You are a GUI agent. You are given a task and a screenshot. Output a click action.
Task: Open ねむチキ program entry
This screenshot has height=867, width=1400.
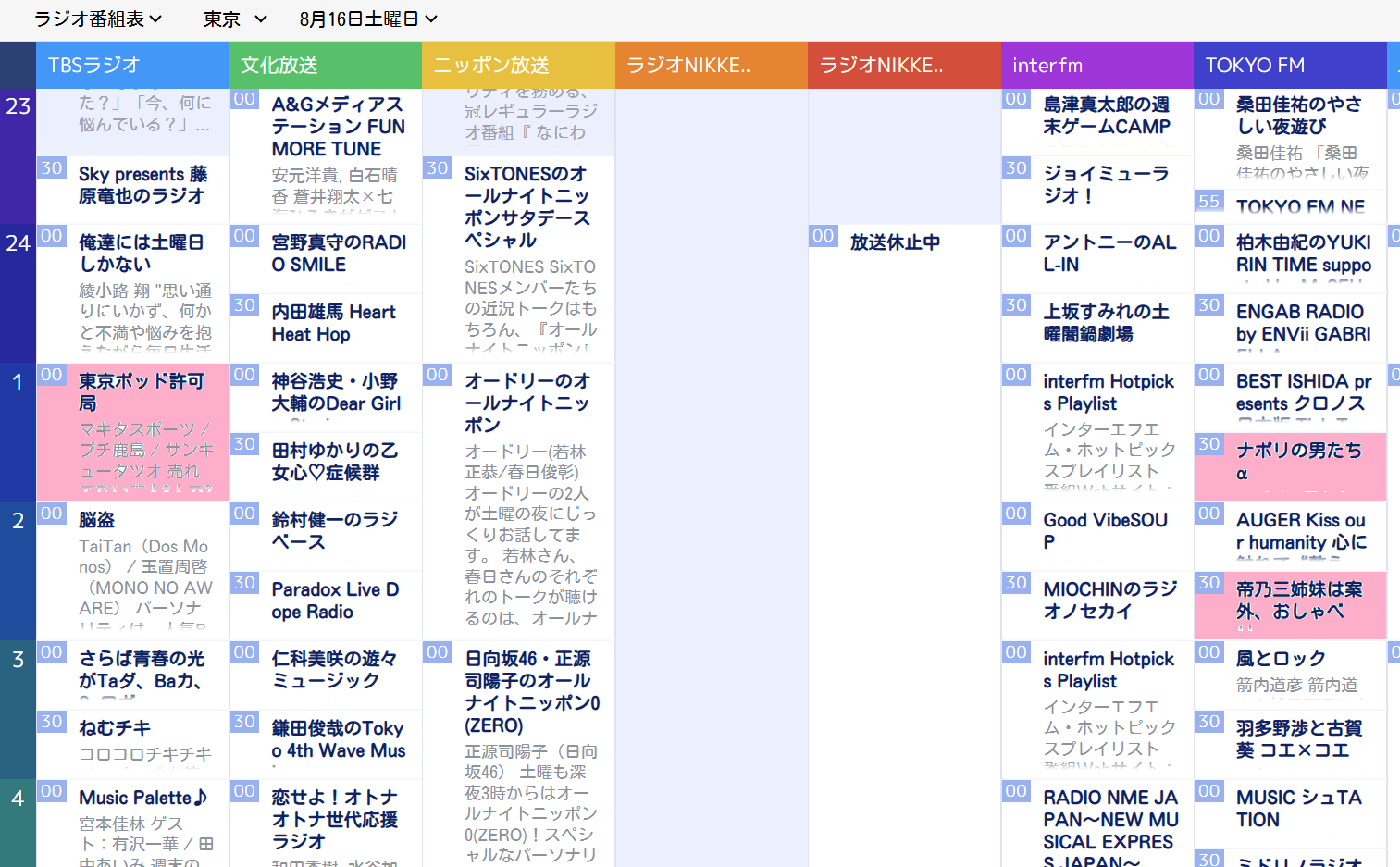(132, 745)
